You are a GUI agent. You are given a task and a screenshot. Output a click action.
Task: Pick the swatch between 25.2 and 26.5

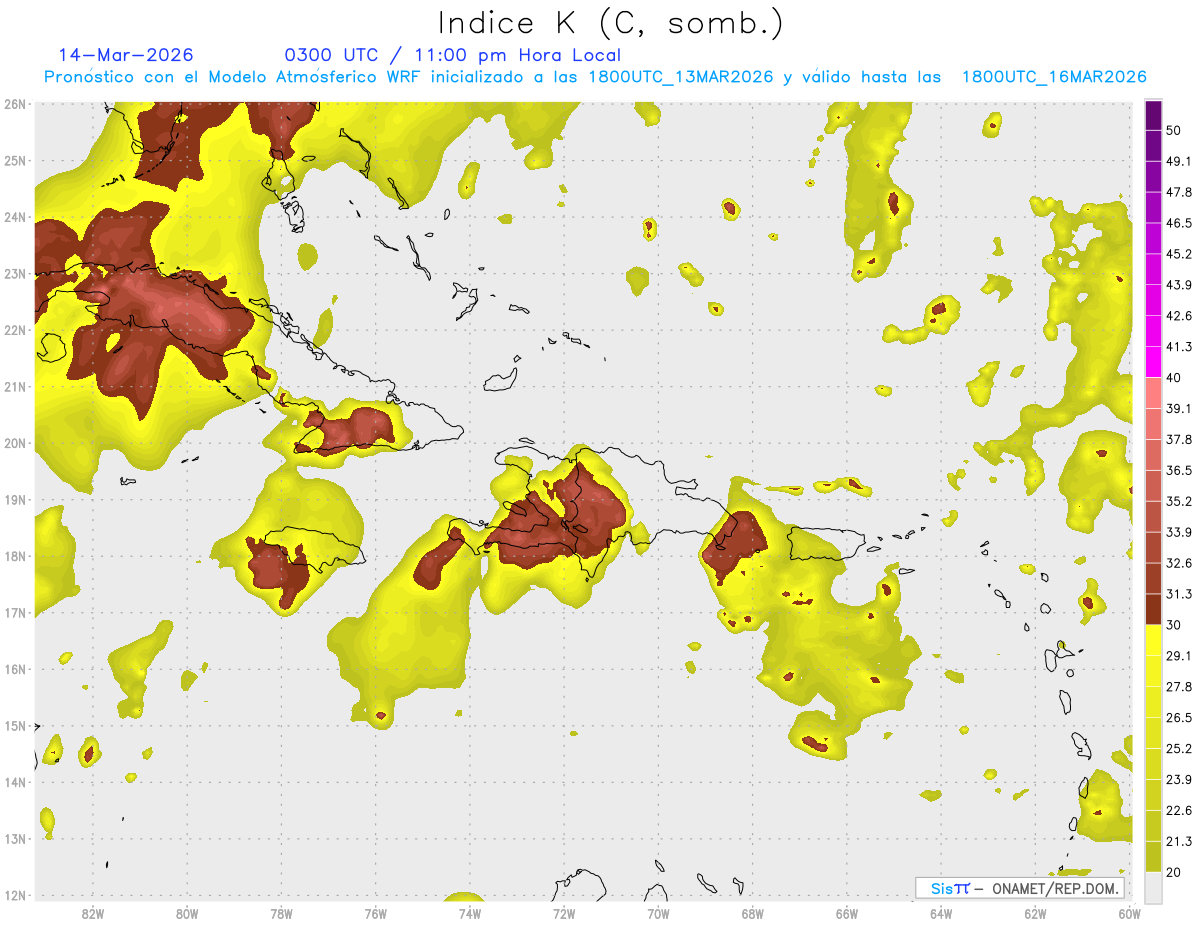point(1153,733)
